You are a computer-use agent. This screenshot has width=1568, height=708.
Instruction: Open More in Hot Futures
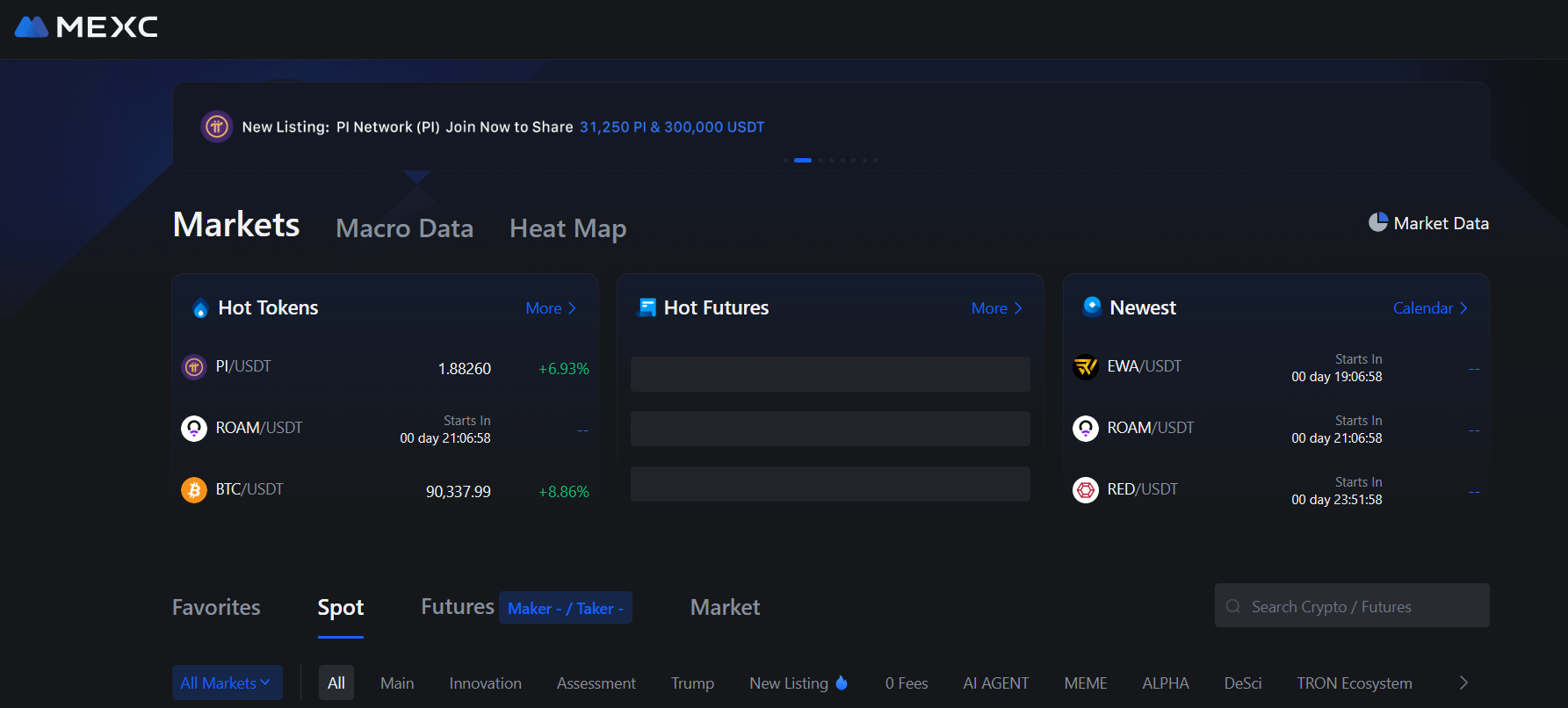[x=997, y=308]
